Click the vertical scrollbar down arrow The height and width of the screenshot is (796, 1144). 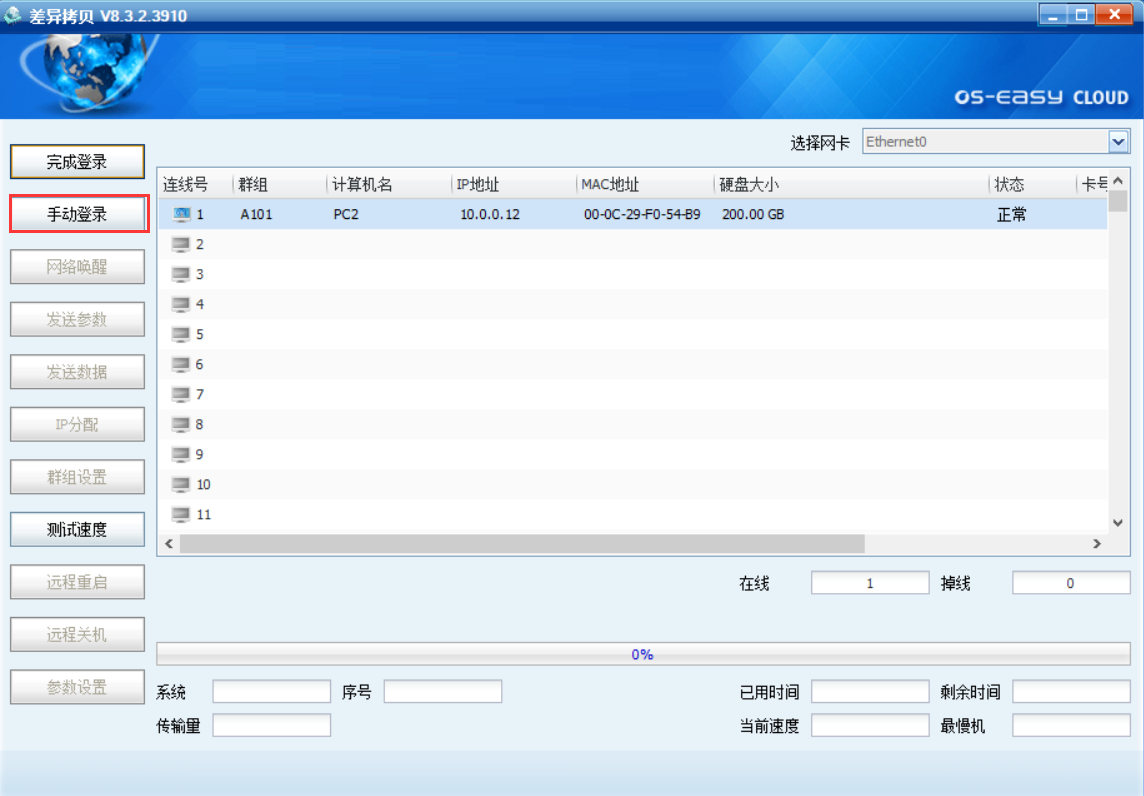point(1118,522)
